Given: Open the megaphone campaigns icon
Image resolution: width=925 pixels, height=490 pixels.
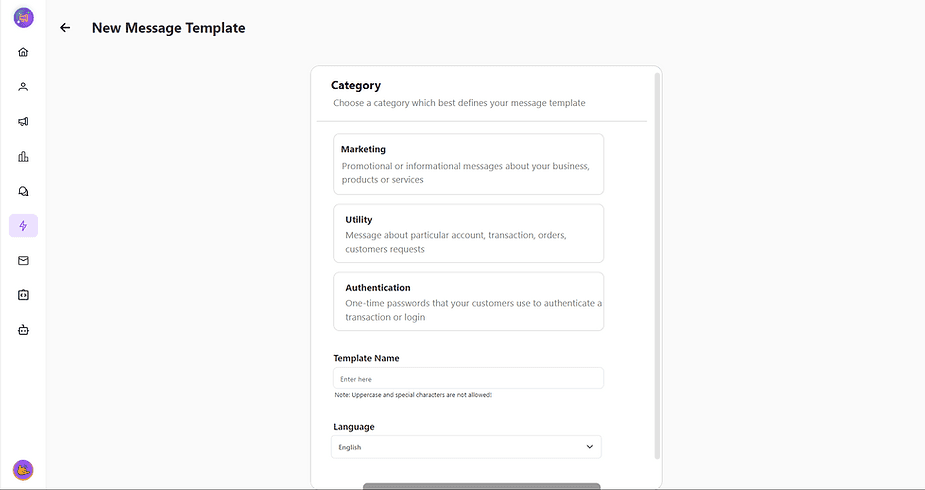Looking at the screenshot, I should 23,122.
